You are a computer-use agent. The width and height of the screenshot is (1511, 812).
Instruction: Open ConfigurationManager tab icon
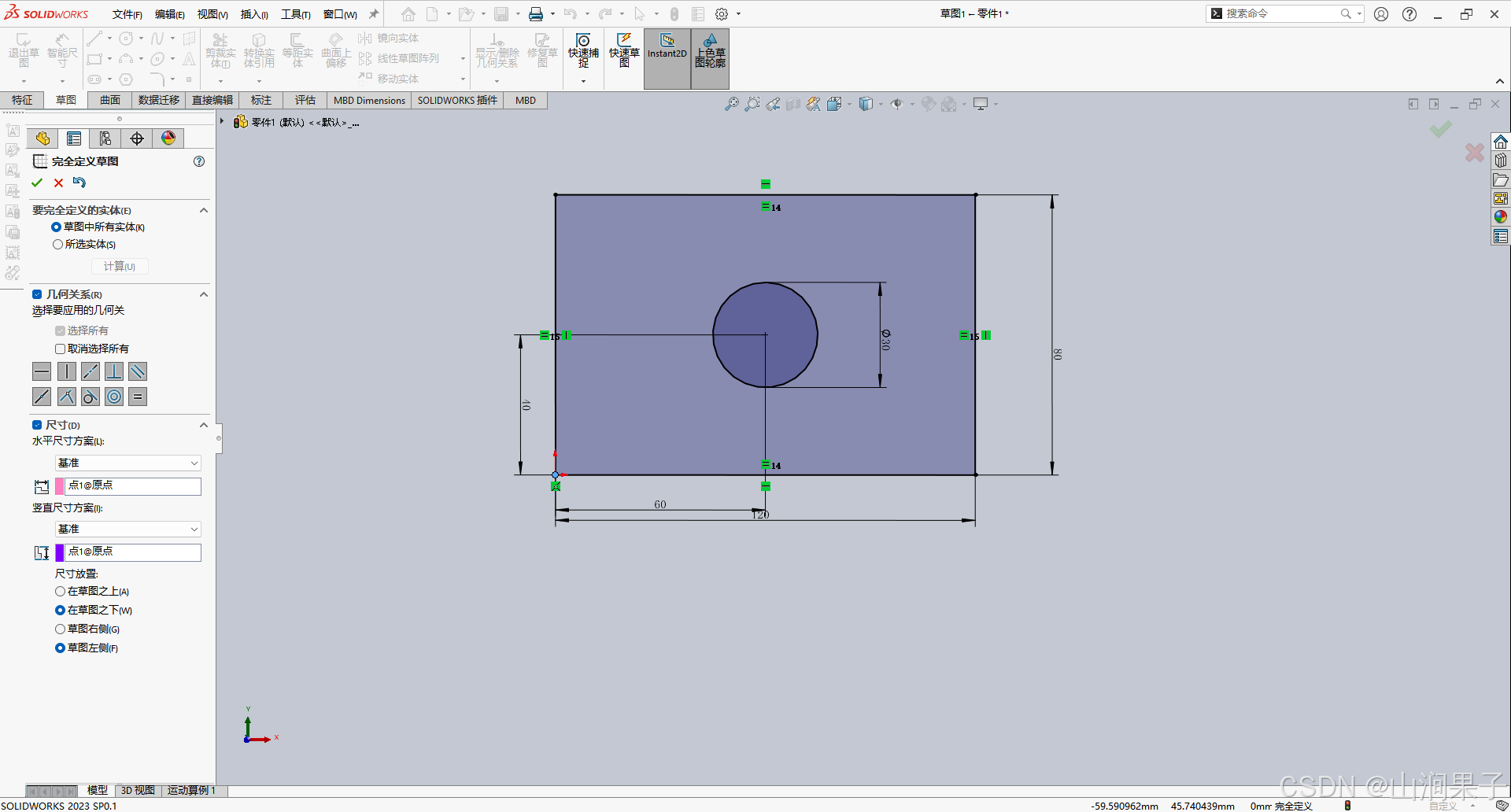click(x=105, y=138)
